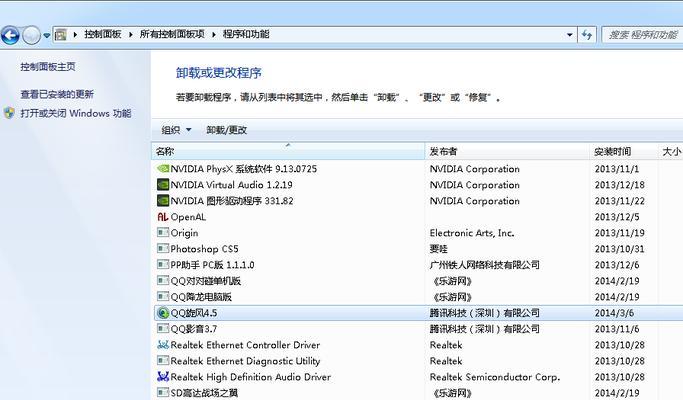683x400 pixels.
Task: Click the name PP助手 PC版 1.1.1.0
Action: click(x=212, y=265)
